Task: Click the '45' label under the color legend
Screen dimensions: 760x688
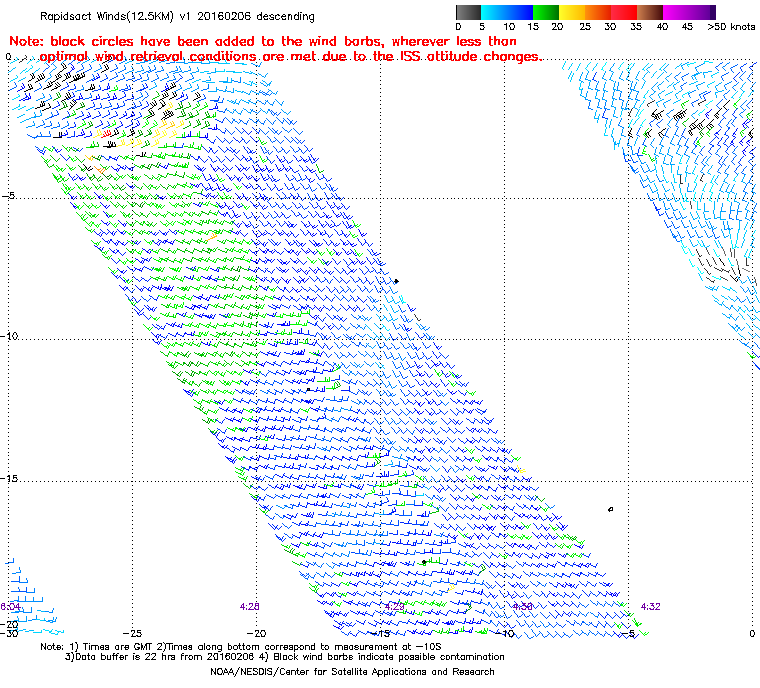Action: [687, 27]
